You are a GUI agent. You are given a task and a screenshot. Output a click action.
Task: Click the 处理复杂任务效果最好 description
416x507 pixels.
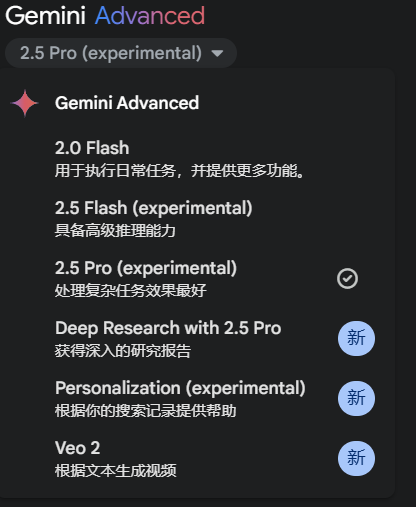[x=131, y=291]
